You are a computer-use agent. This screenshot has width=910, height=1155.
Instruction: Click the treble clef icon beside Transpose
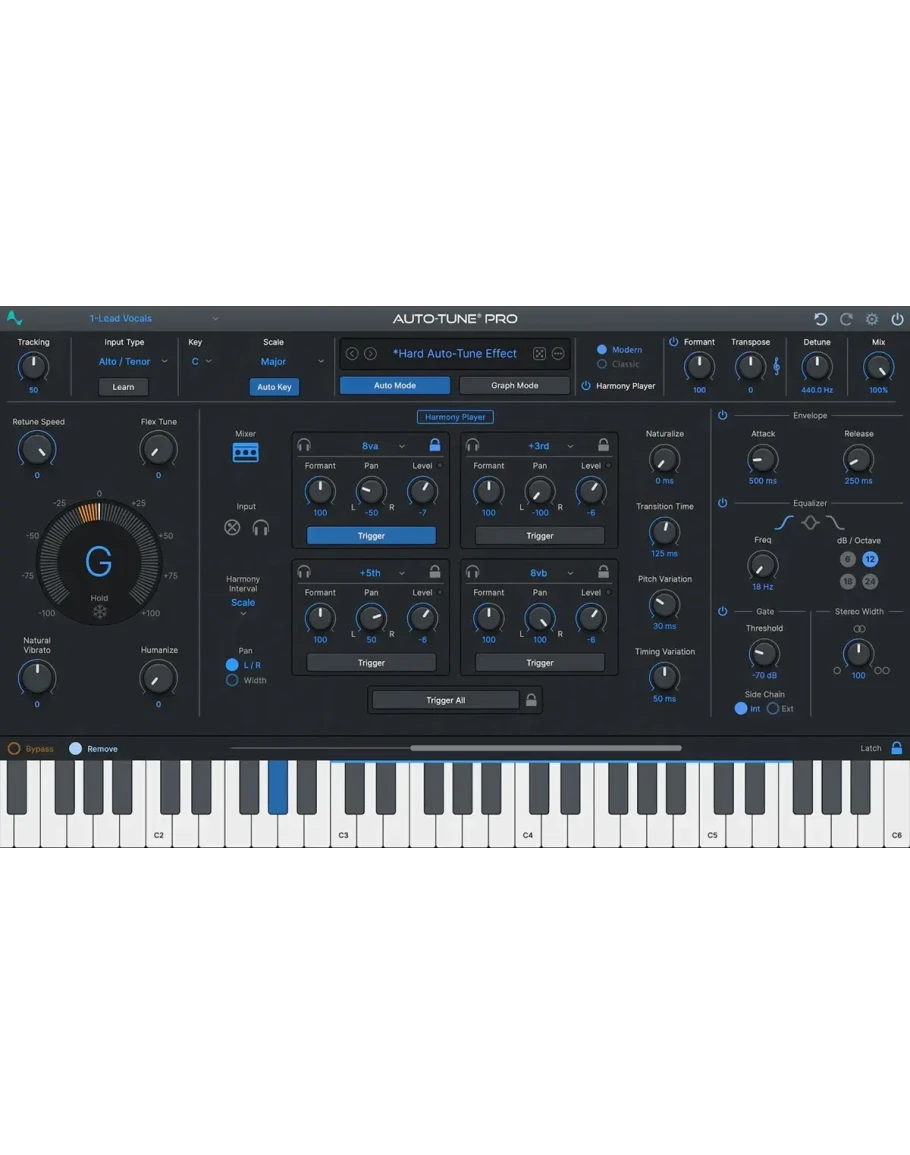[775, 367]
